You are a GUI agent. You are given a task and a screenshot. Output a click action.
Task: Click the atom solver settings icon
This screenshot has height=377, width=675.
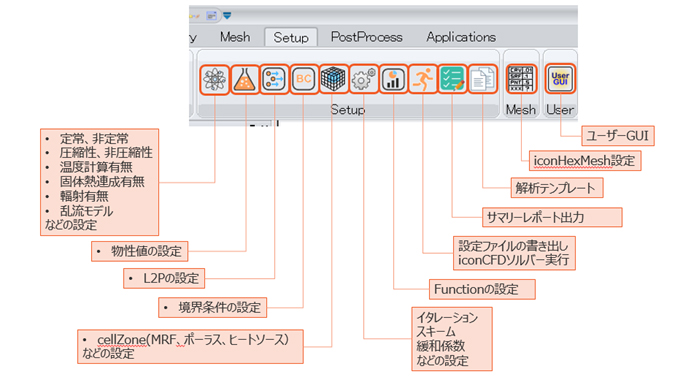tap(214, 80)
